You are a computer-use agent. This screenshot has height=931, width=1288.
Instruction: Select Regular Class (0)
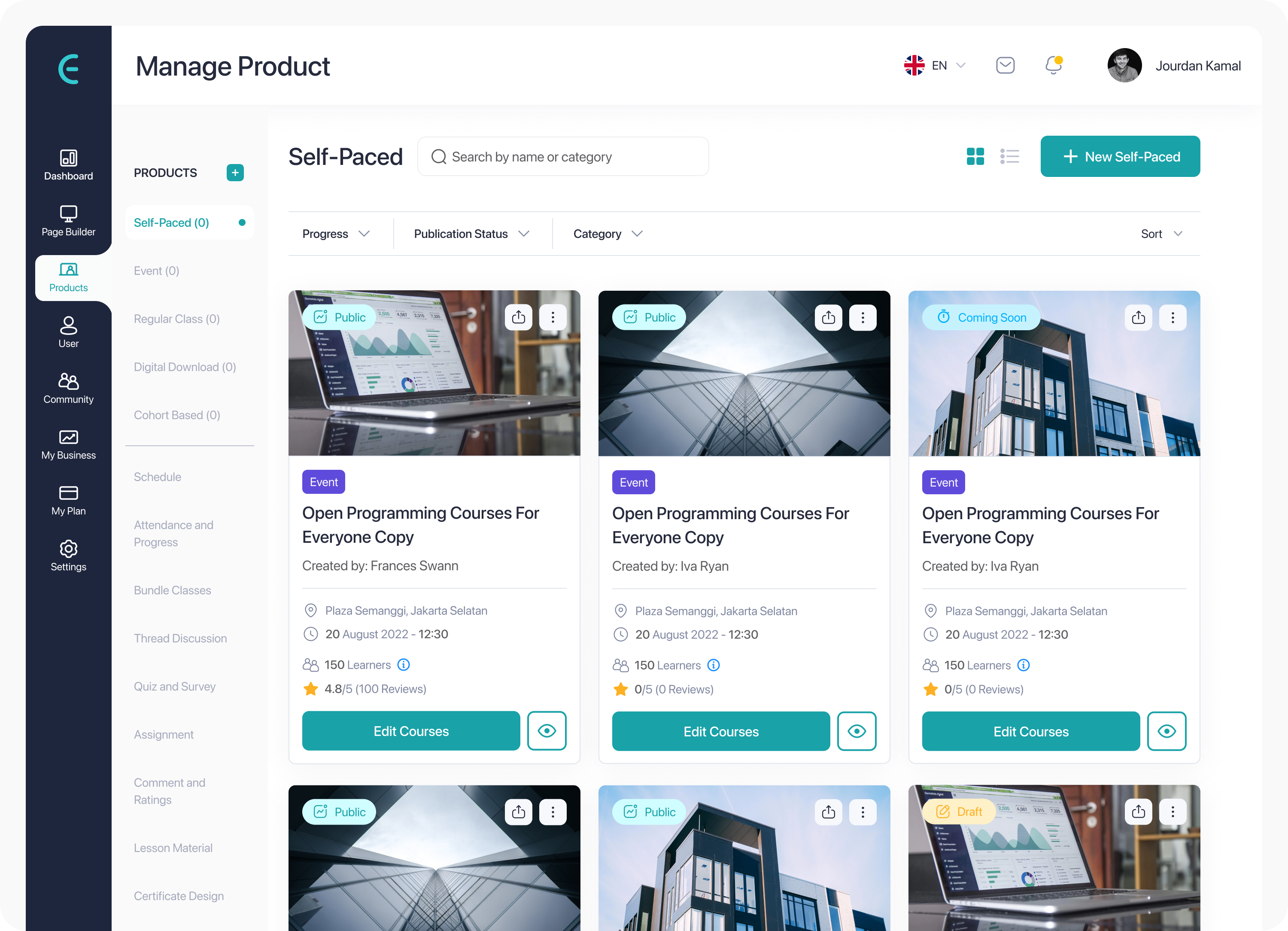tap(177, 319)
